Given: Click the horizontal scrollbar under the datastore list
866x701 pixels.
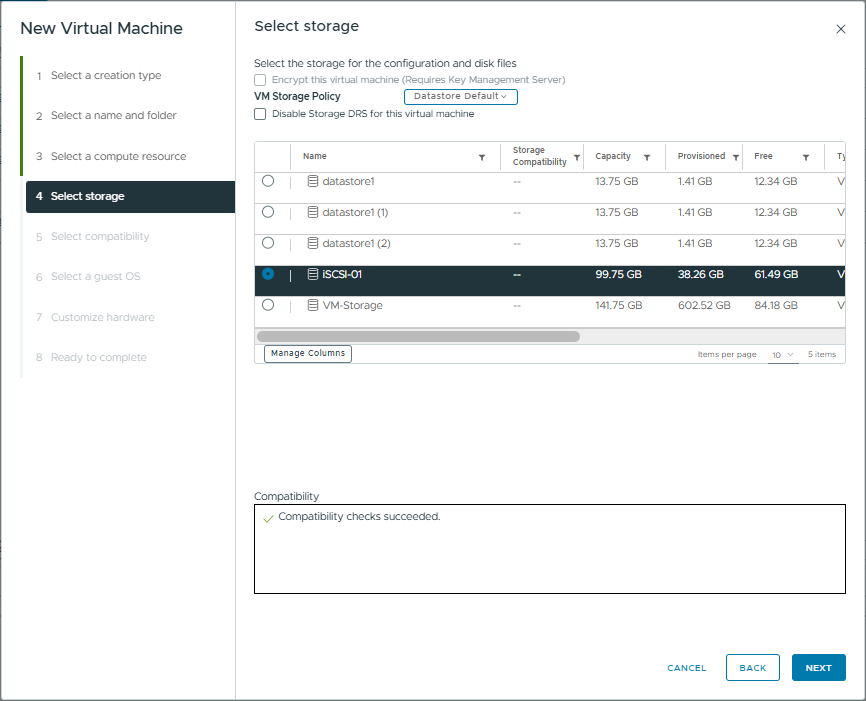Looking at the screenshot, I should pos(420,336).
